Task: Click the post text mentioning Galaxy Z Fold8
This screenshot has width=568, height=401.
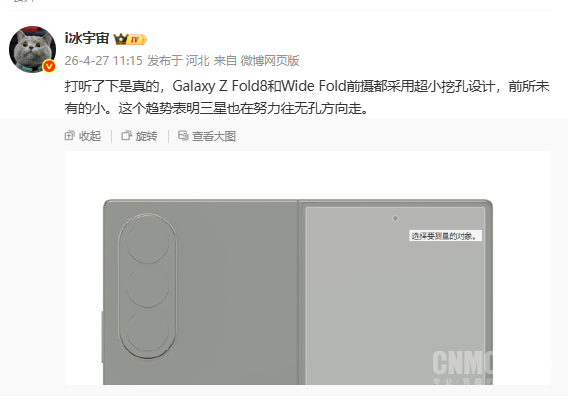Action: [x=307, y=97]
